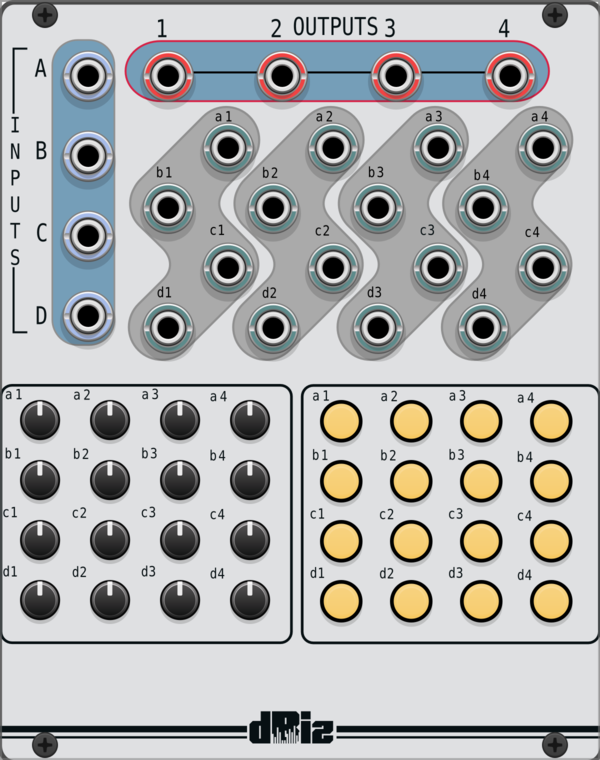Toggle the d2 yellow button

click(x=411, y=601)
